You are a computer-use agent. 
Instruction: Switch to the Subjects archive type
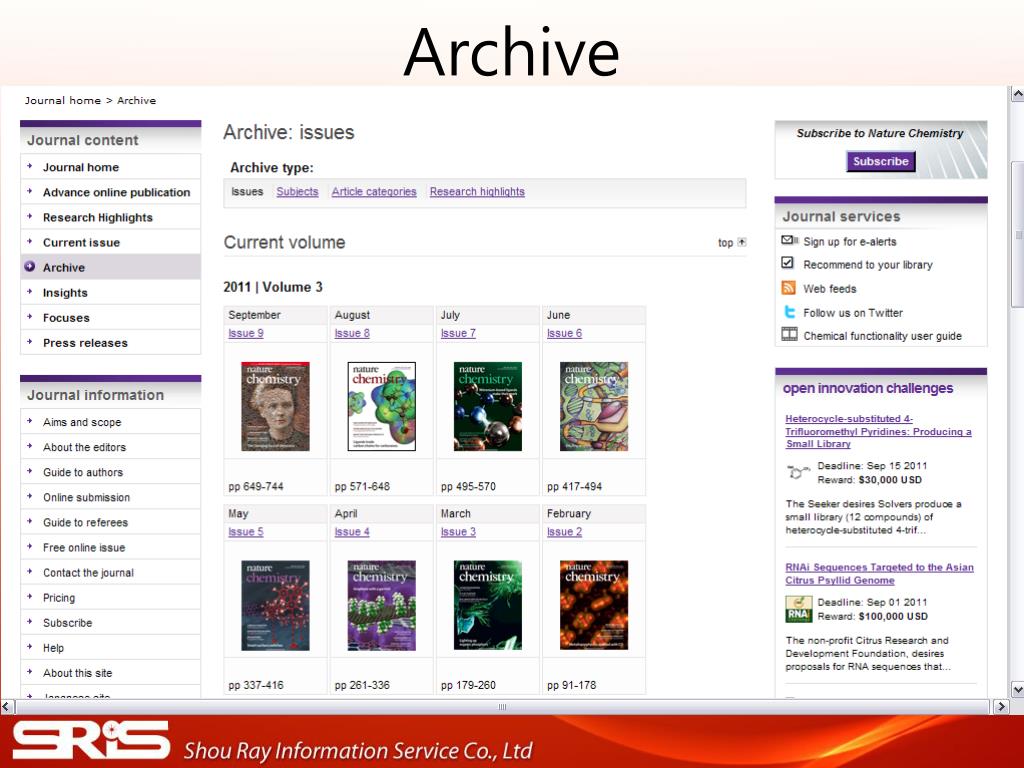[297, 191]
